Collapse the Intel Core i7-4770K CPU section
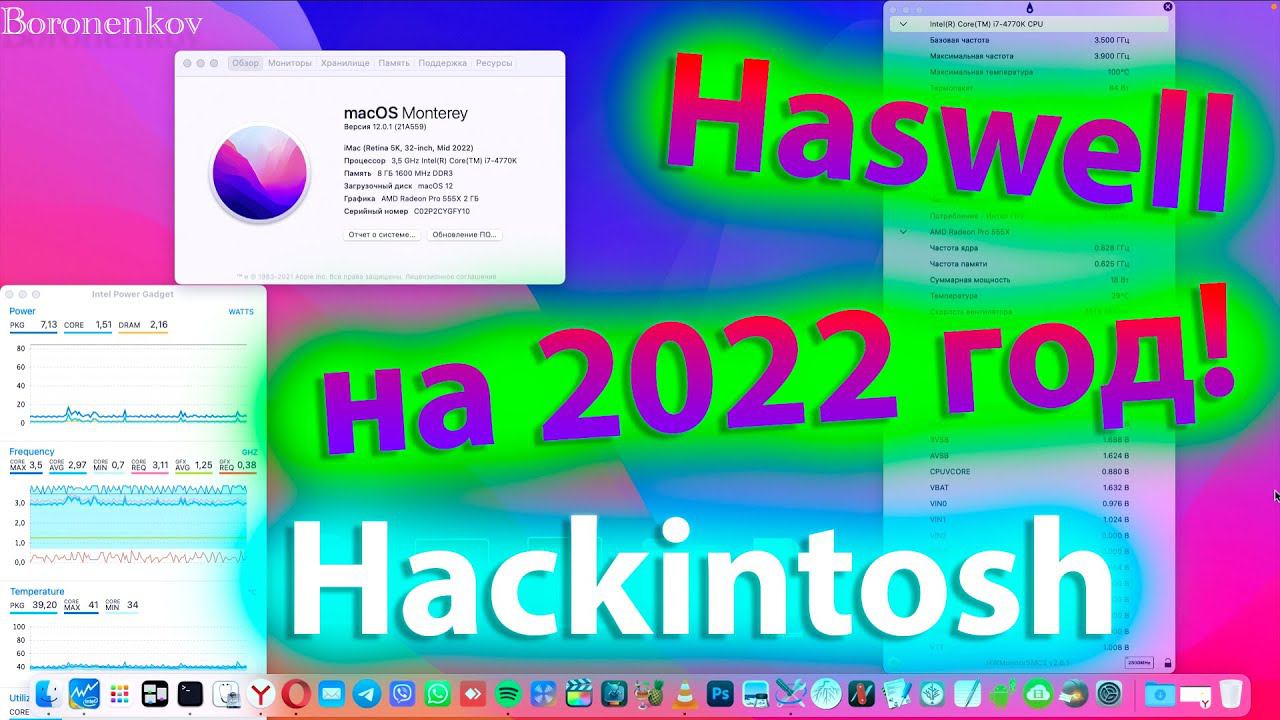The width and height of the screenshot is (1280, 720). click(904, 24)
